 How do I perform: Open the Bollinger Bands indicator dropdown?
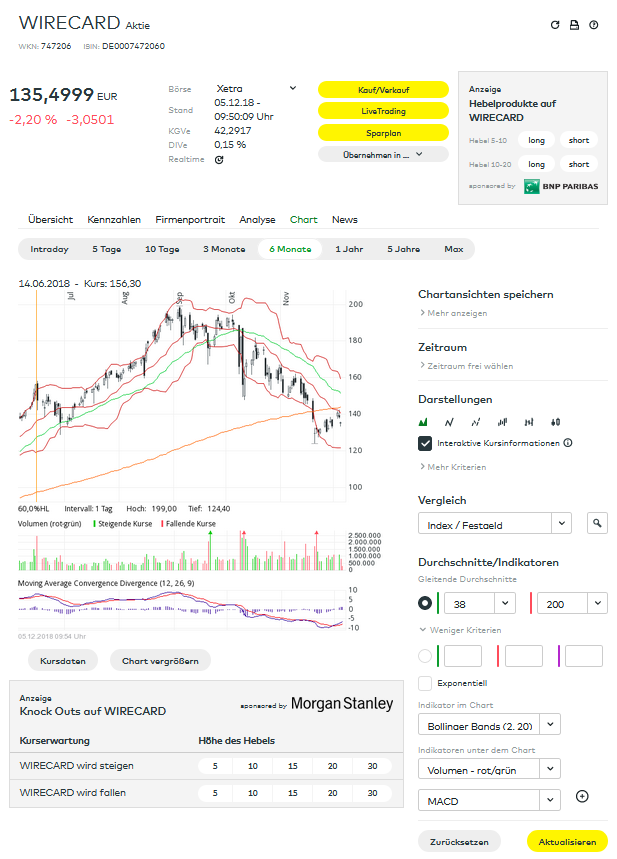[489, 724]
